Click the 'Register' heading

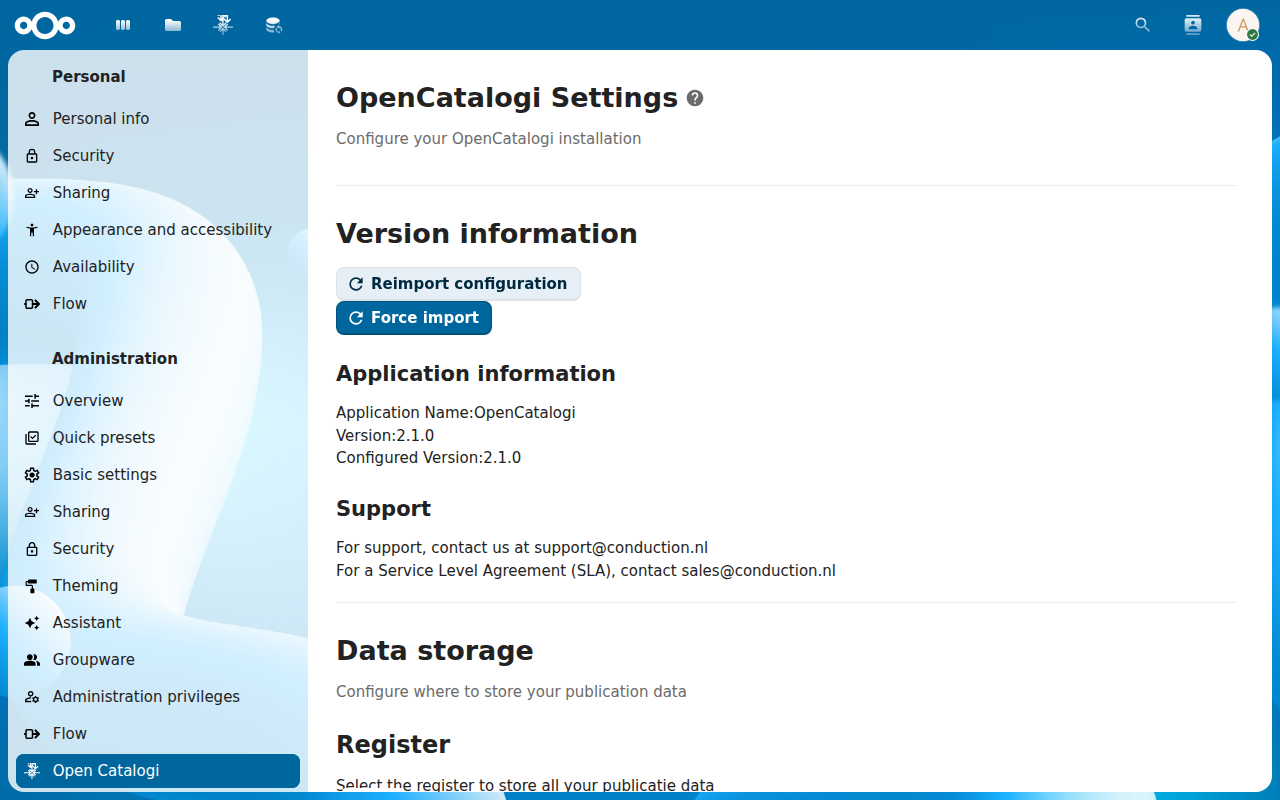[x=393, y=745]
